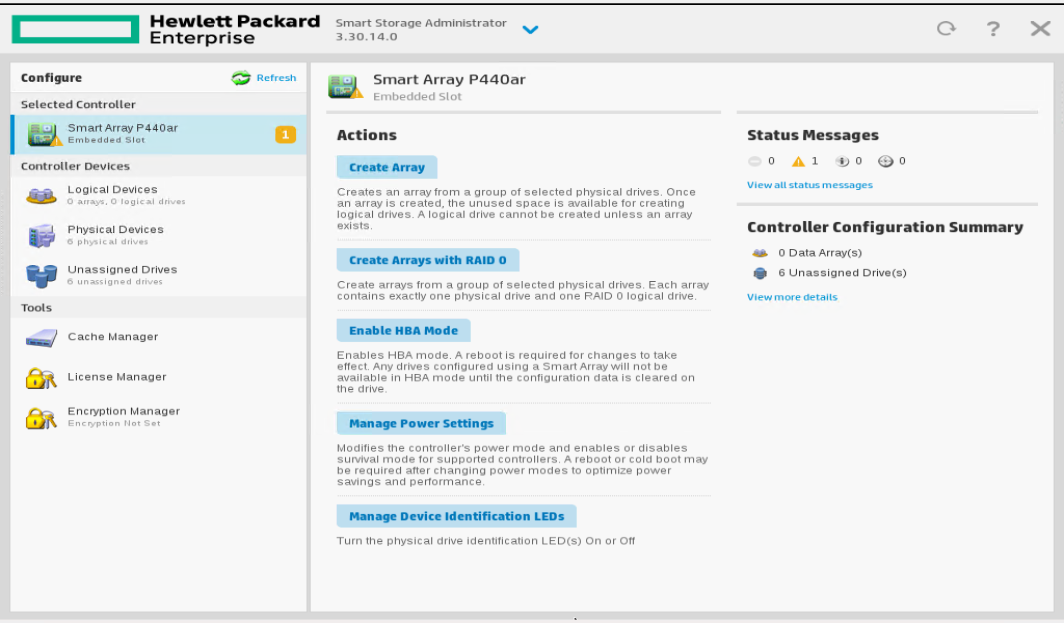Open Manage Power Settings
1064x623 pixels.
pyautogui.click(x=421, y=423)
